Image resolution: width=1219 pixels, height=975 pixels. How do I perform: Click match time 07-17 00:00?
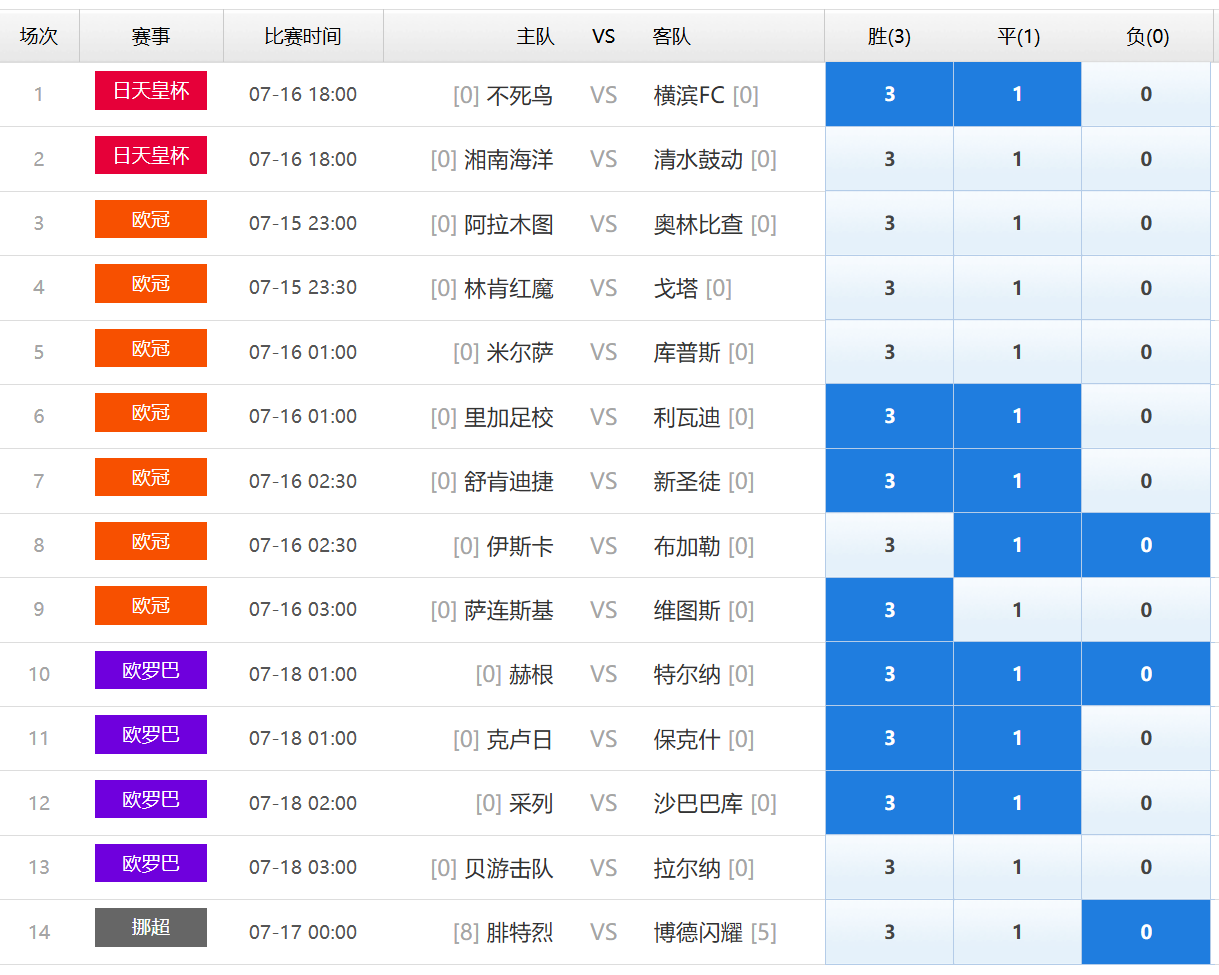[x=303, y=932]
